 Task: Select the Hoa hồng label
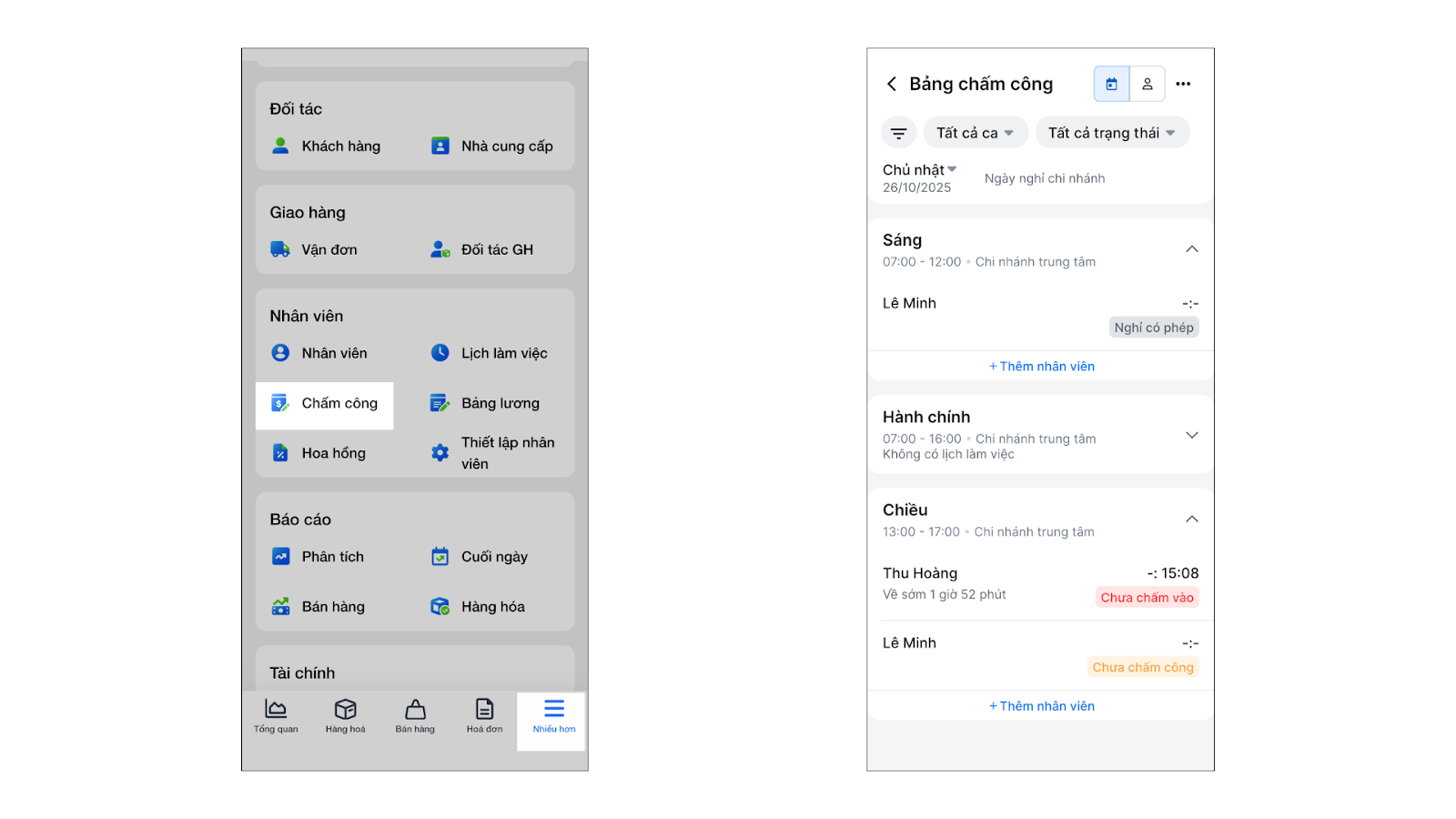point(334,453)
